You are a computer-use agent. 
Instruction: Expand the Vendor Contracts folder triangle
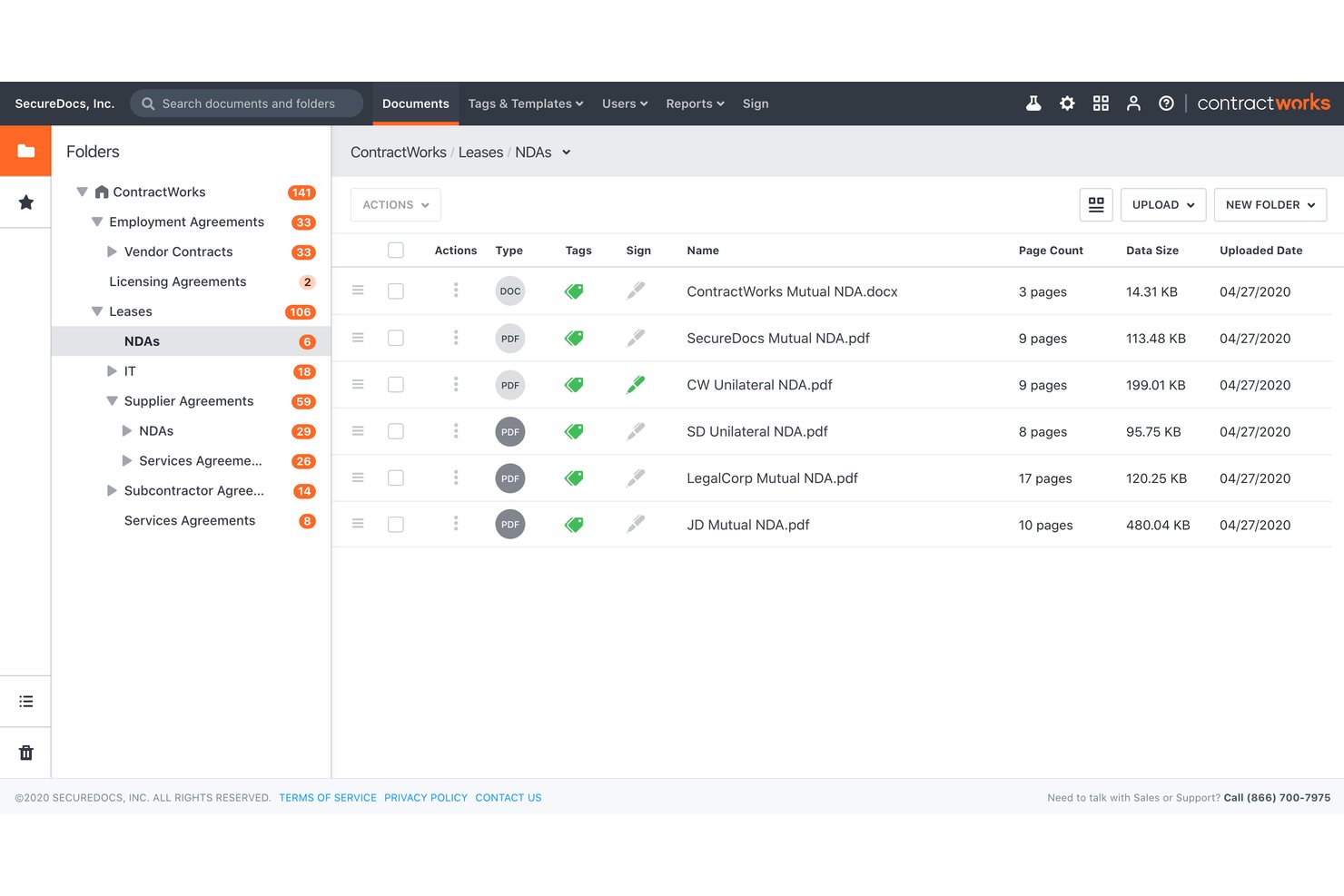pos(112,251)
